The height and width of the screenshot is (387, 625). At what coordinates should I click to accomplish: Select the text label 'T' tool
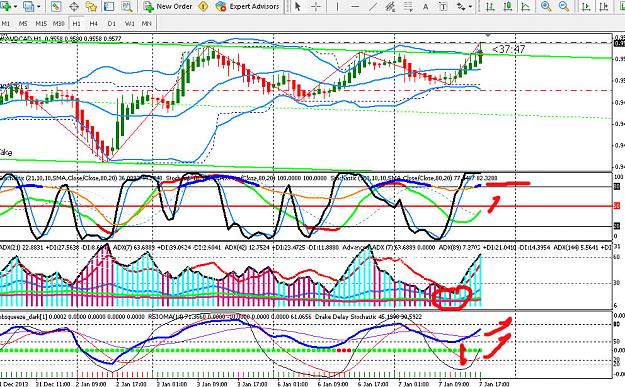coord(443,6)
